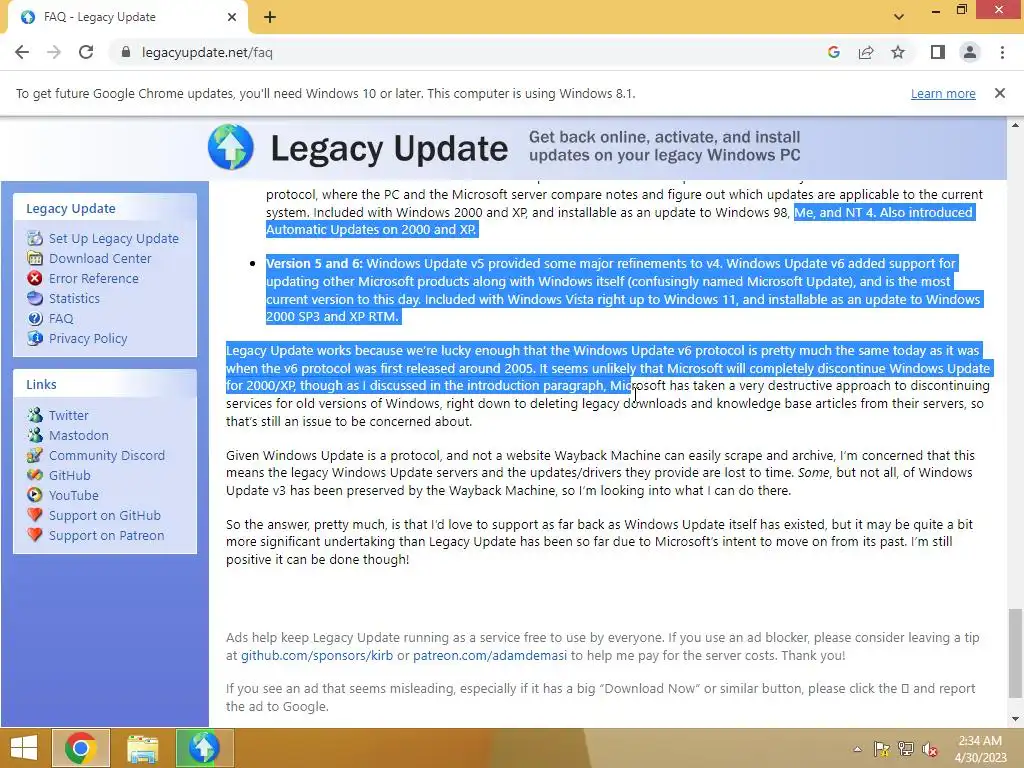Close the FAQ - Legacy Update tab

pos(232,17)
